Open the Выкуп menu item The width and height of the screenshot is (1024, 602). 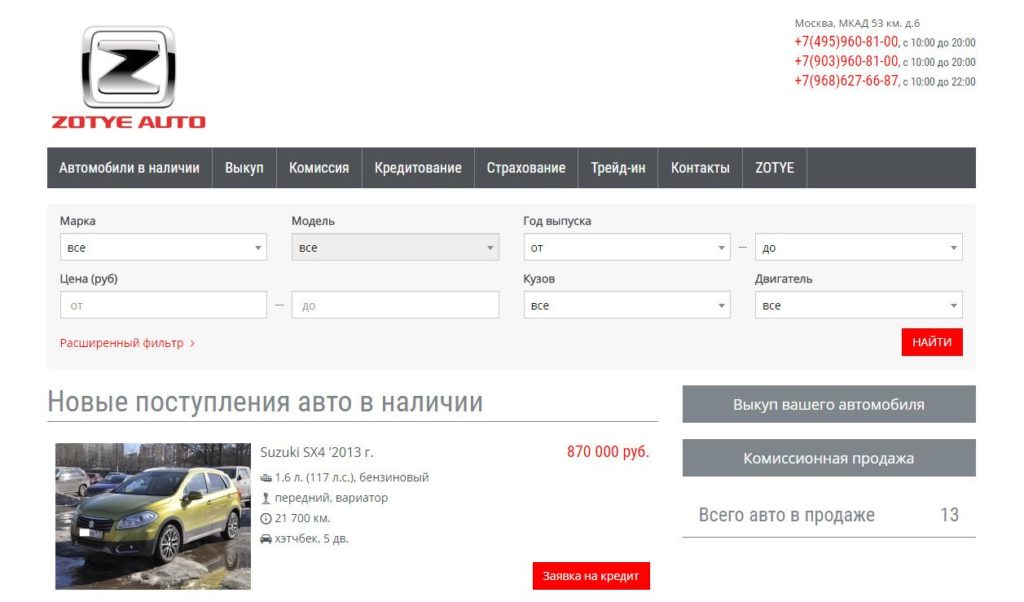[244, 168]
